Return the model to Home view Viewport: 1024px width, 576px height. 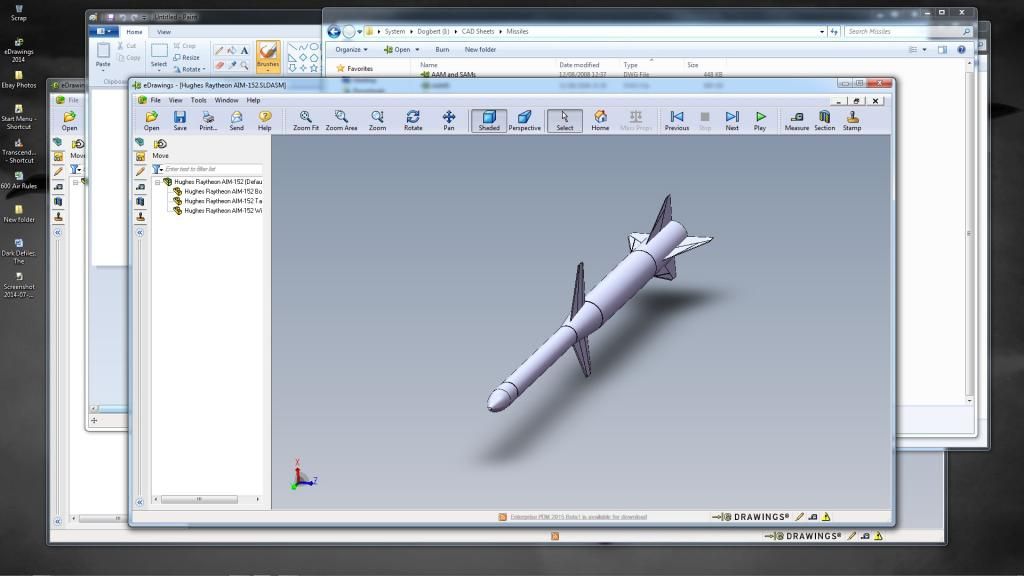600,121
